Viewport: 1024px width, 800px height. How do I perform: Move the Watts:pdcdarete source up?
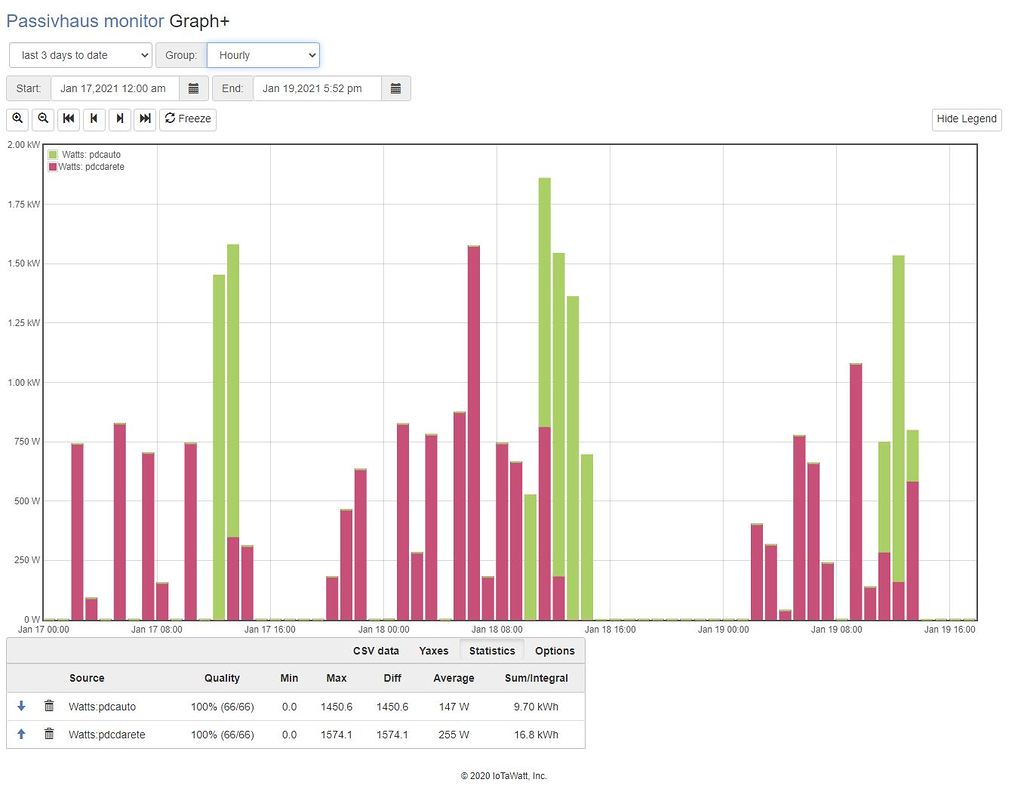(22, 734)
